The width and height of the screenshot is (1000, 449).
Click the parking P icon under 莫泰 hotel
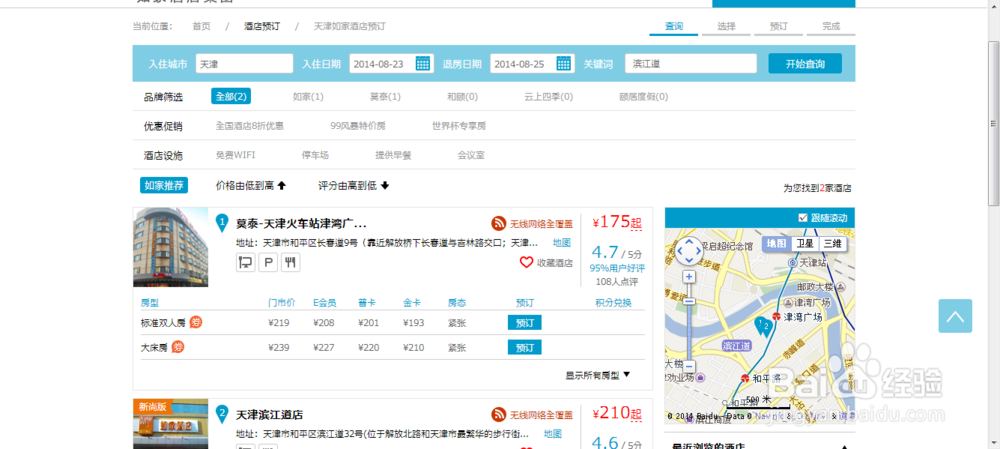point(268,262)
